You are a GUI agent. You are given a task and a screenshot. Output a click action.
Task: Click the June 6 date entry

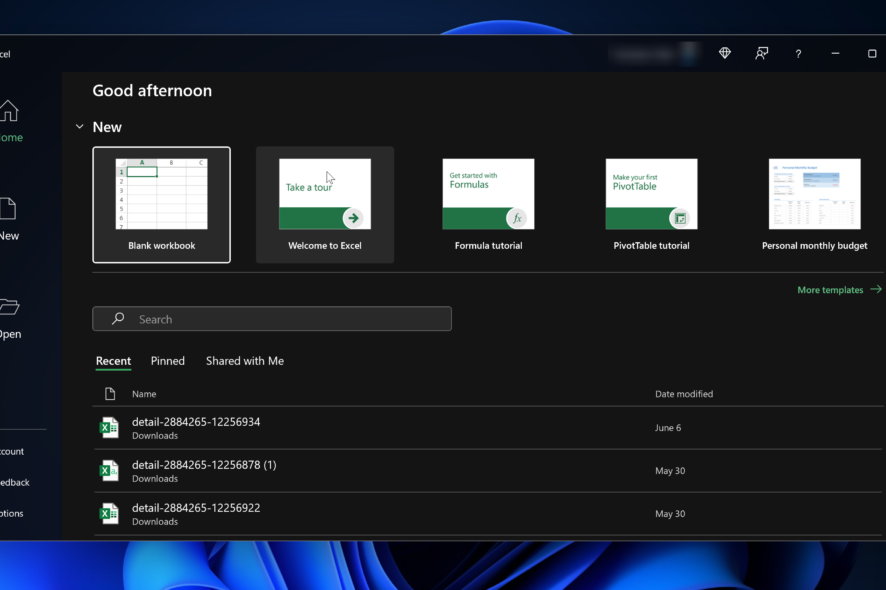tap(668, 428)
